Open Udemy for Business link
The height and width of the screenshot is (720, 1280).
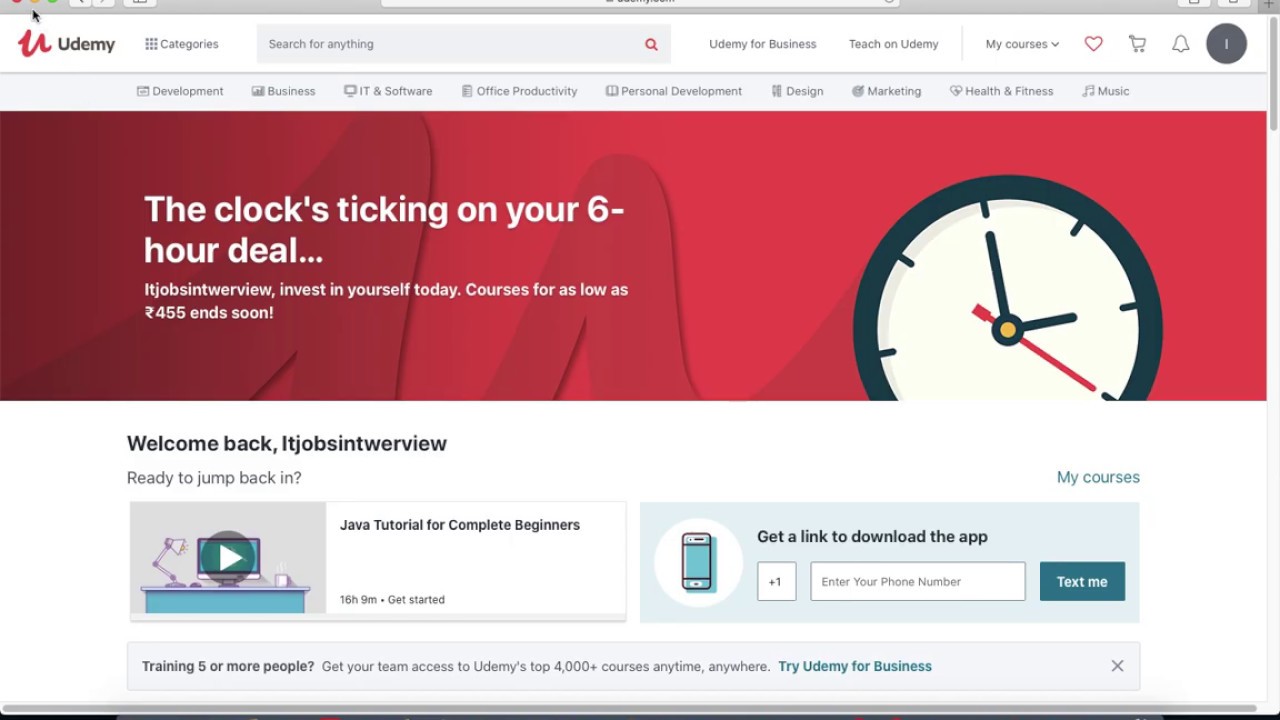[x=762, y=44]
